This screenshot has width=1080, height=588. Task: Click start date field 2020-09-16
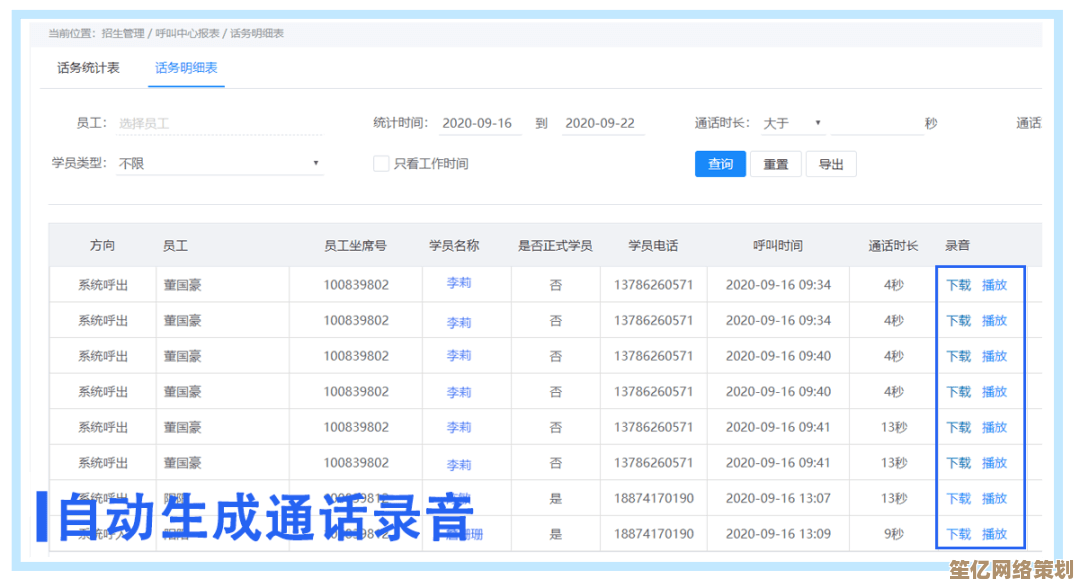[477, 123]
